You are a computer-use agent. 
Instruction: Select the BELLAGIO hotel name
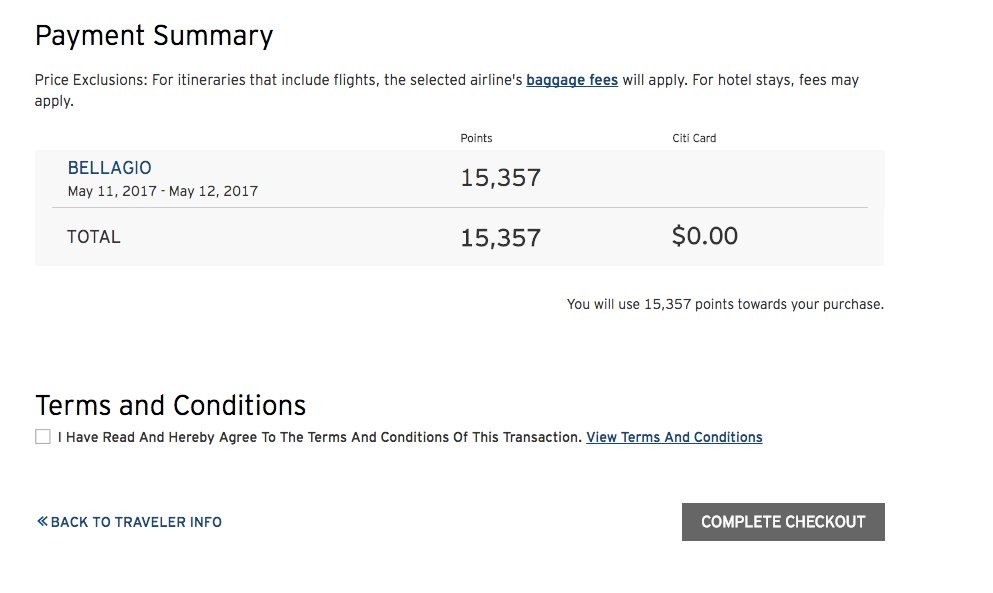pos(110,168)
